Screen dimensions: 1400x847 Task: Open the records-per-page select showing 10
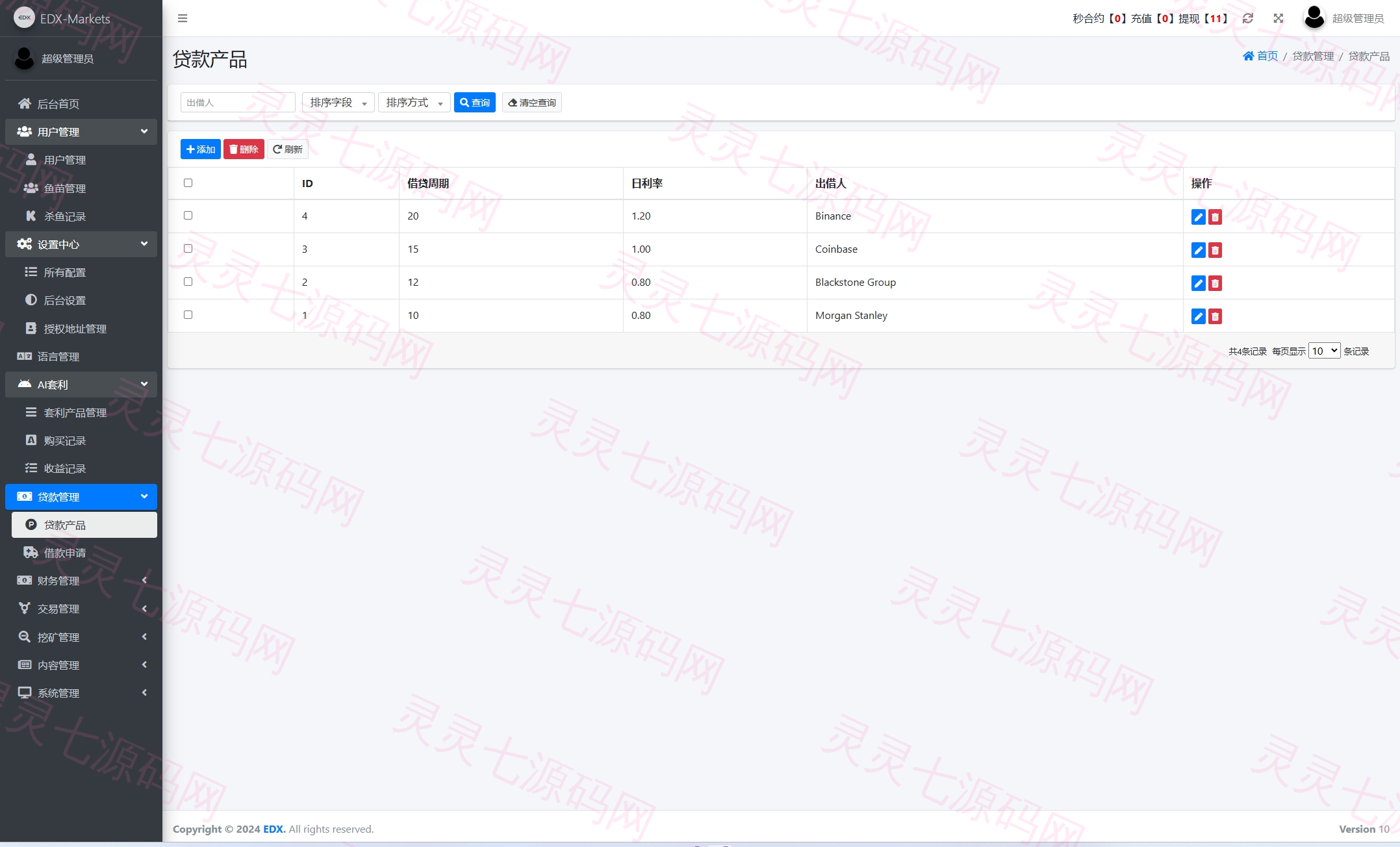1324,351
